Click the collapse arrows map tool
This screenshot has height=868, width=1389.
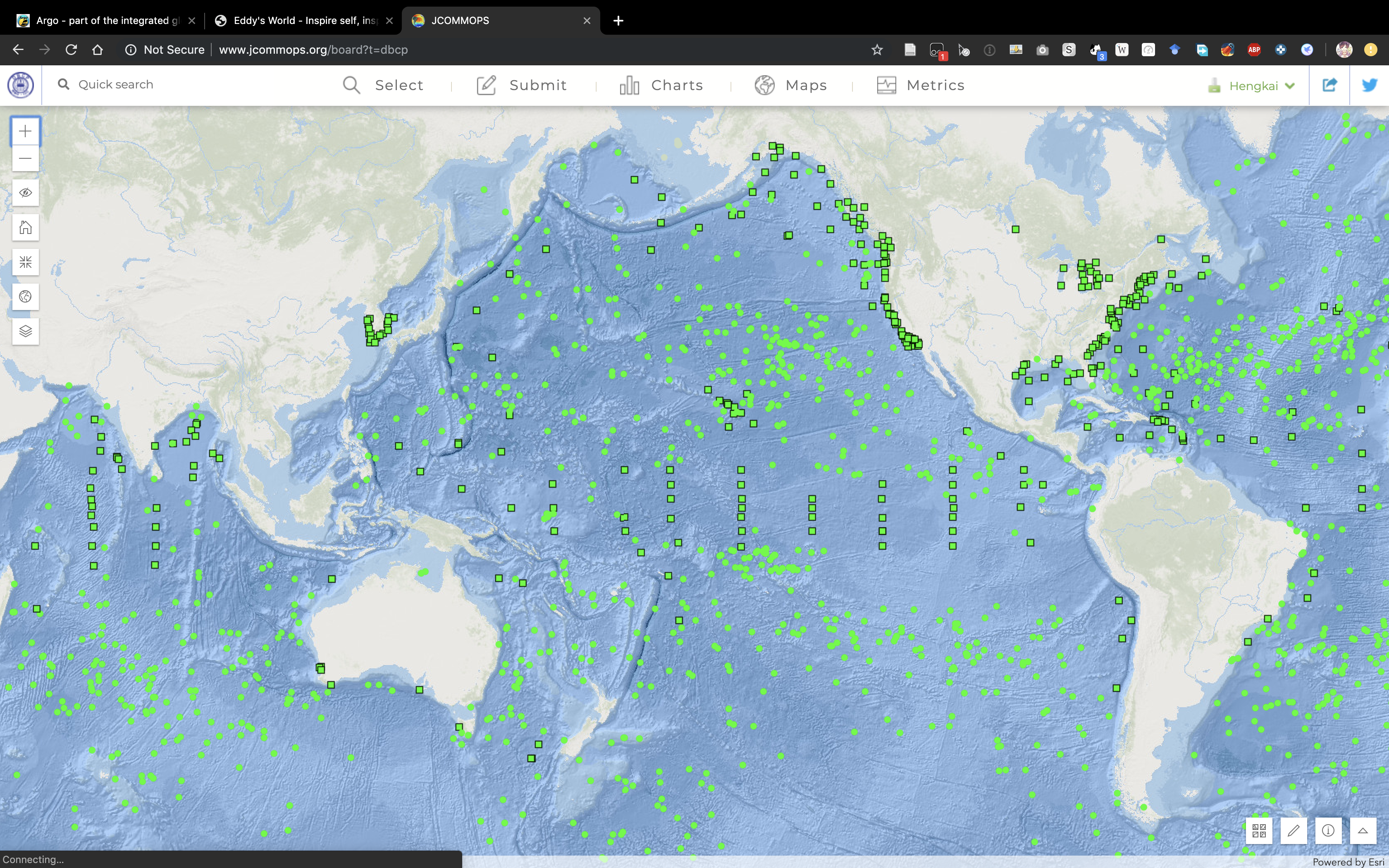tap(25, 262)
